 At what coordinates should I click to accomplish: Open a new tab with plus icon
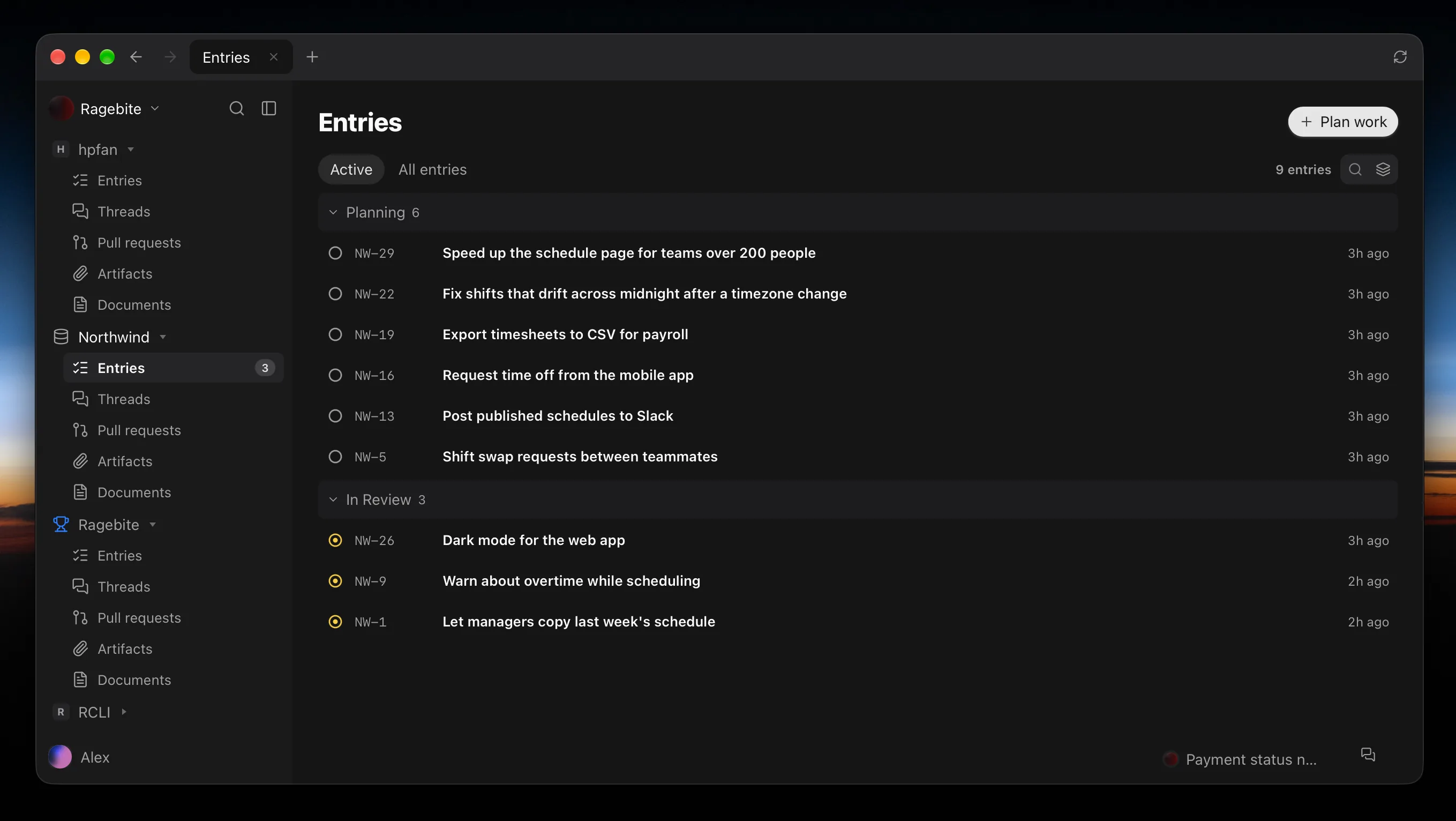312,57
